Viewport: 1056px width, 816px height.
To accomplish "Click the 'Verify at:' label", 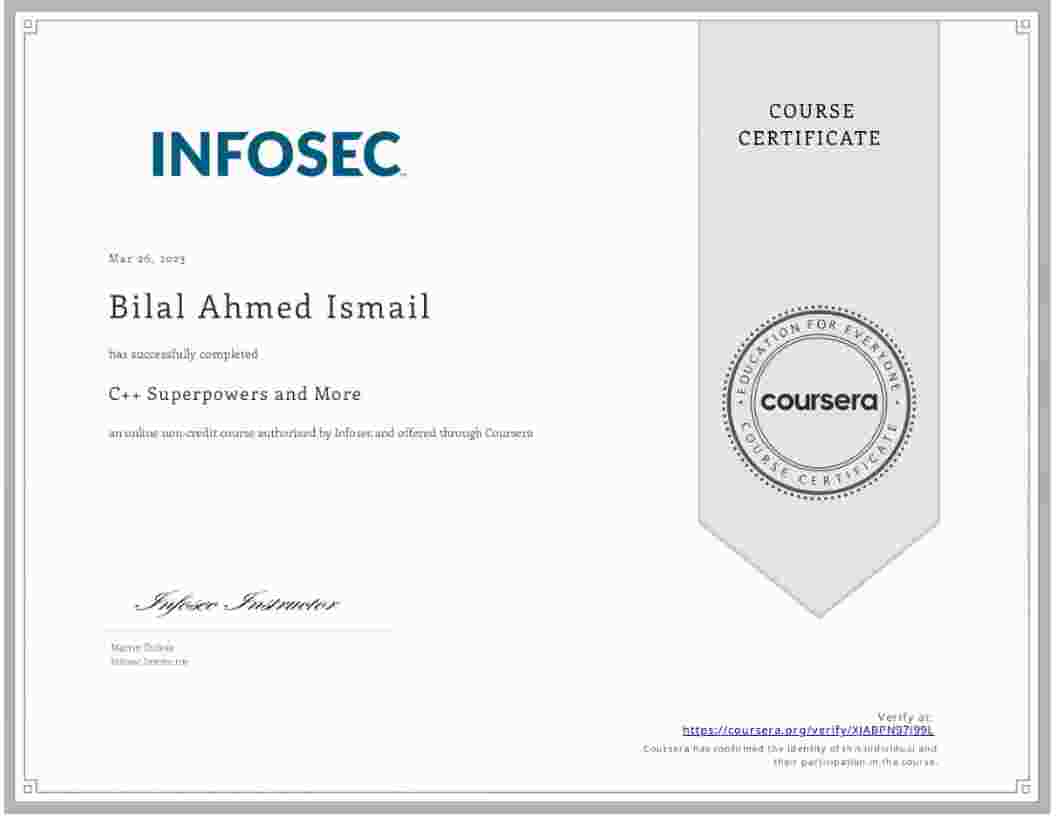I will pyautogui.click(x=905, y=717).
